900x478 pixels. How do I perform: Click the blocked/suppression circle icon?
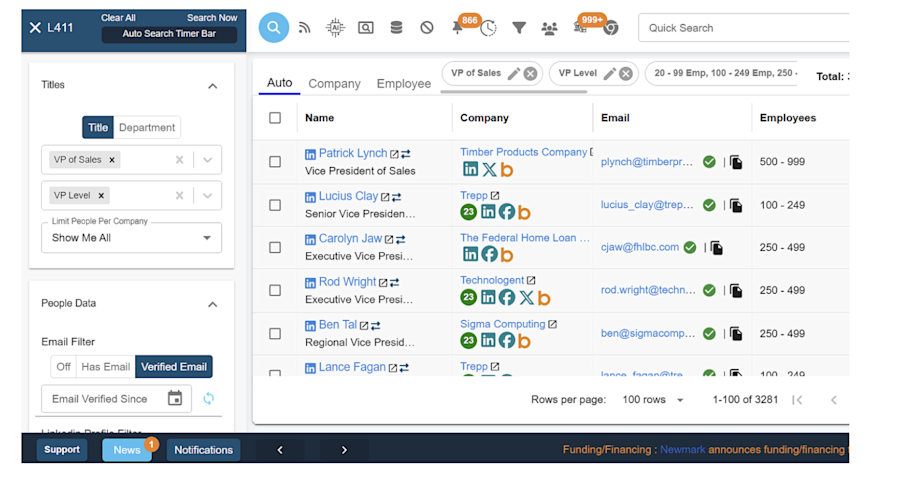pyautogui.click(x=426, y=28)
